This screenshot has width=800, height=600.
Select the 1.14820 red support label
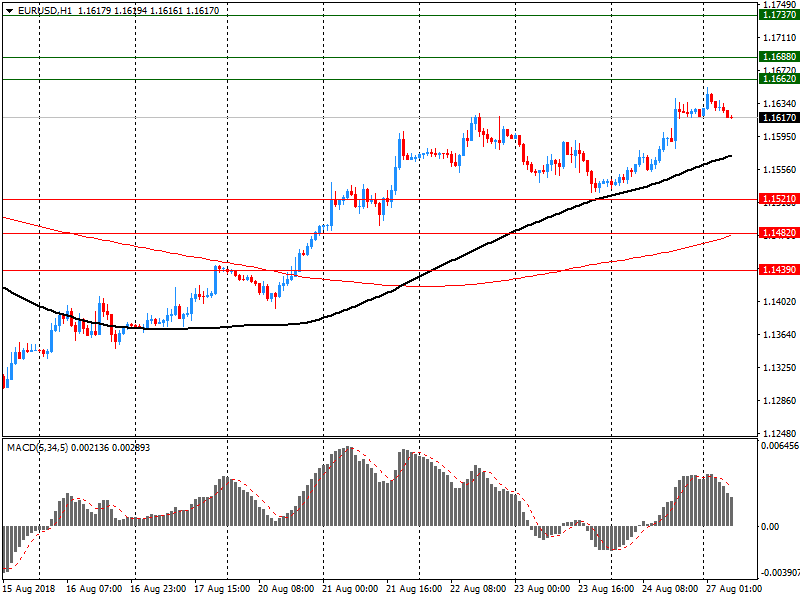(x=779, y=233)
